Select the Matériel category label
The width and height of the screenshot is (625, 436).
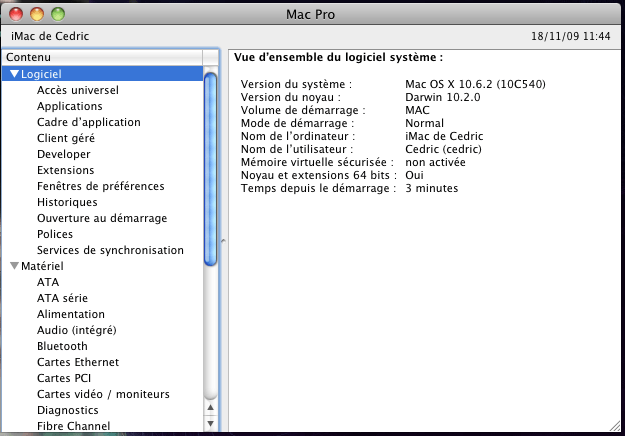(x=42, y=266)
